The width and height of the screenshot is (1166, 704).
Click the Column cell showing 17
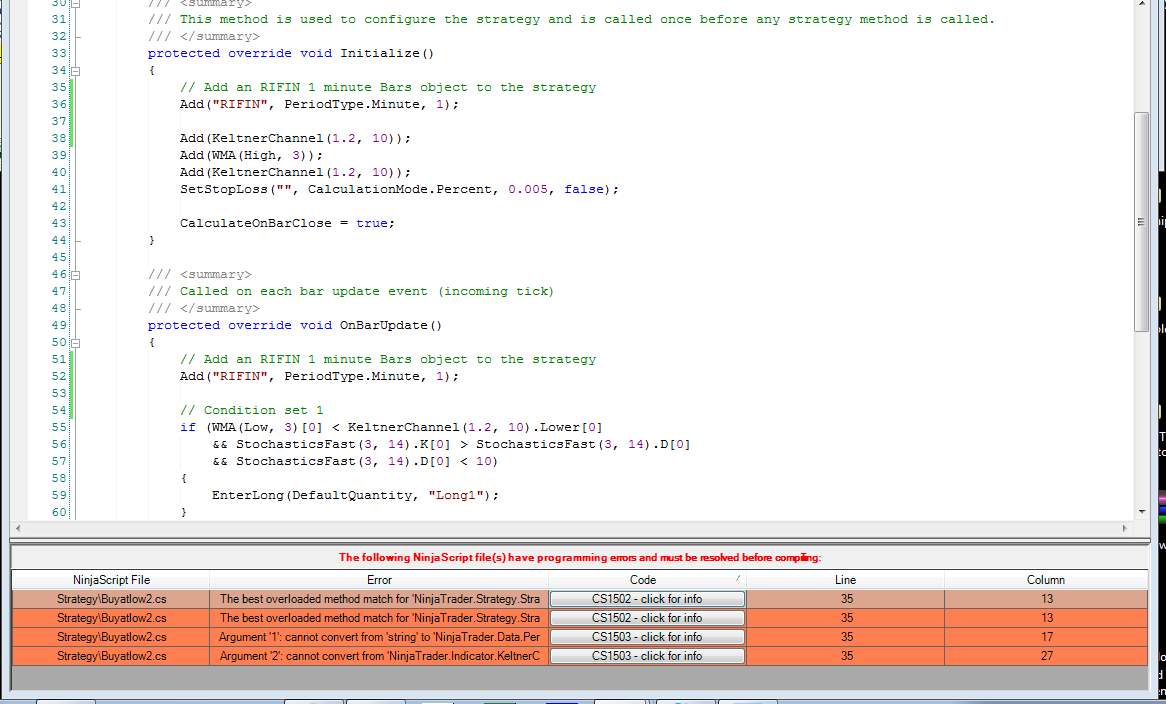pyautogui.click(x=1046, y=637)
